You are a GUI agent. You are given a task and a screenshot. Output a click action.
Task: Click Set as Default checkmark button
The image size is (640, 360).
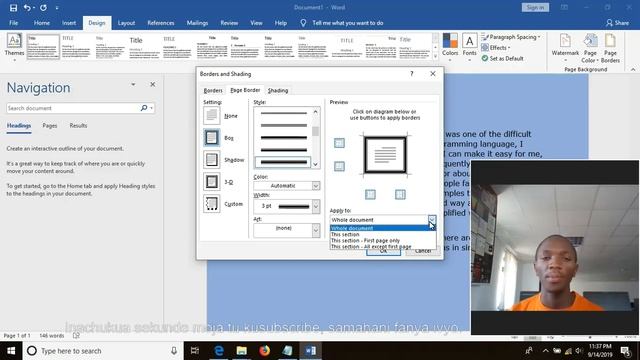coord(502,58)
